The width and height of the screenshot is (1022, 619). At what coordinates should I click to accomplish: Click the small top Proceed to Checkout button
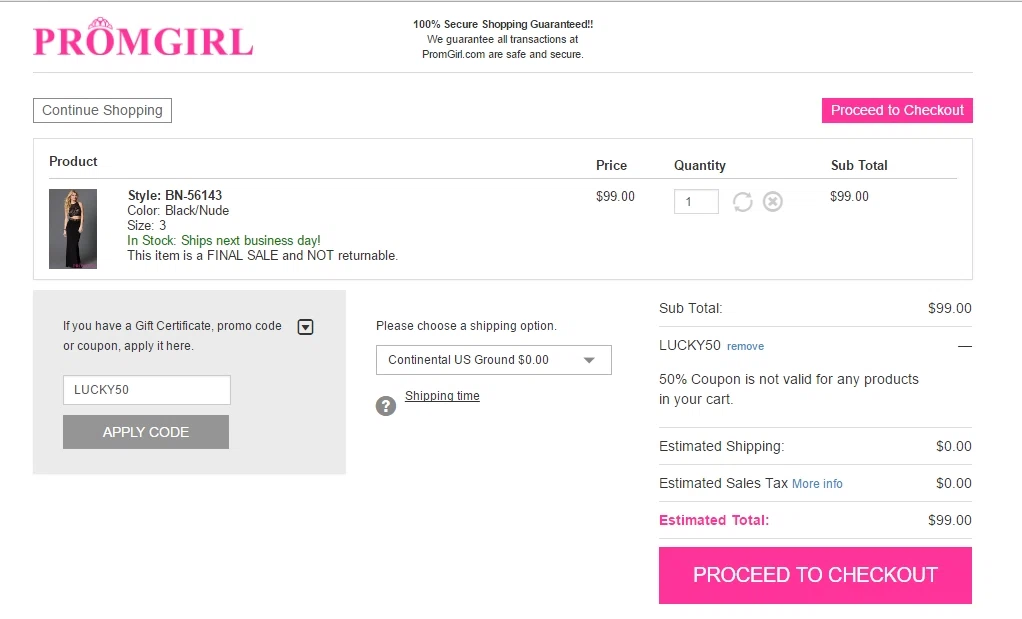click(x=897, y=111)
